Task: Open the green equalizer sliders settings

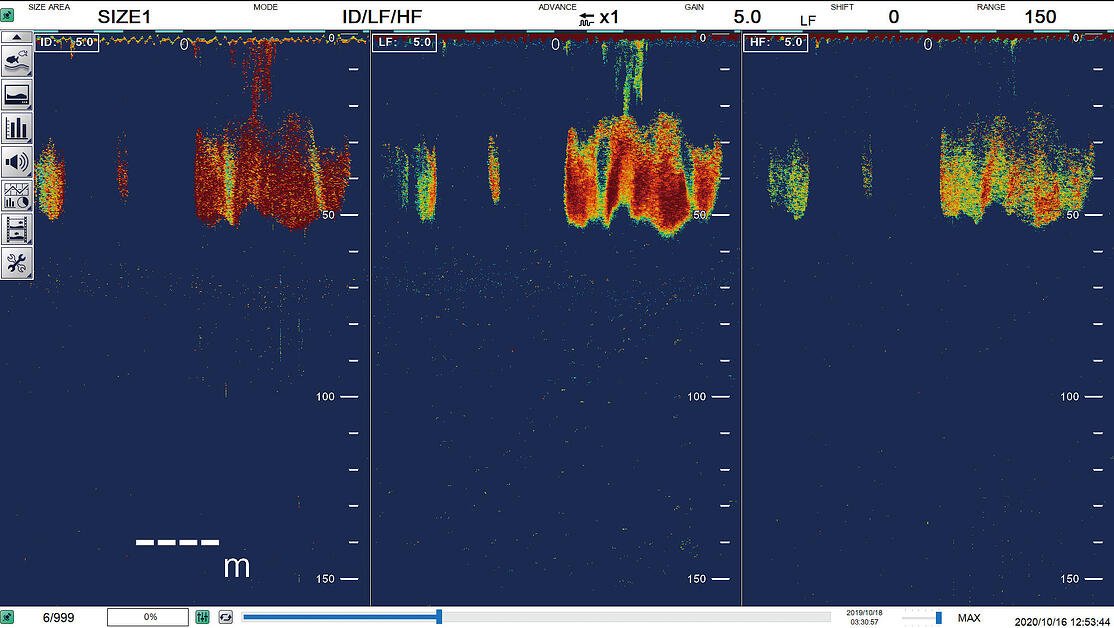Action: pyautogui.click(x=202, y=617)
